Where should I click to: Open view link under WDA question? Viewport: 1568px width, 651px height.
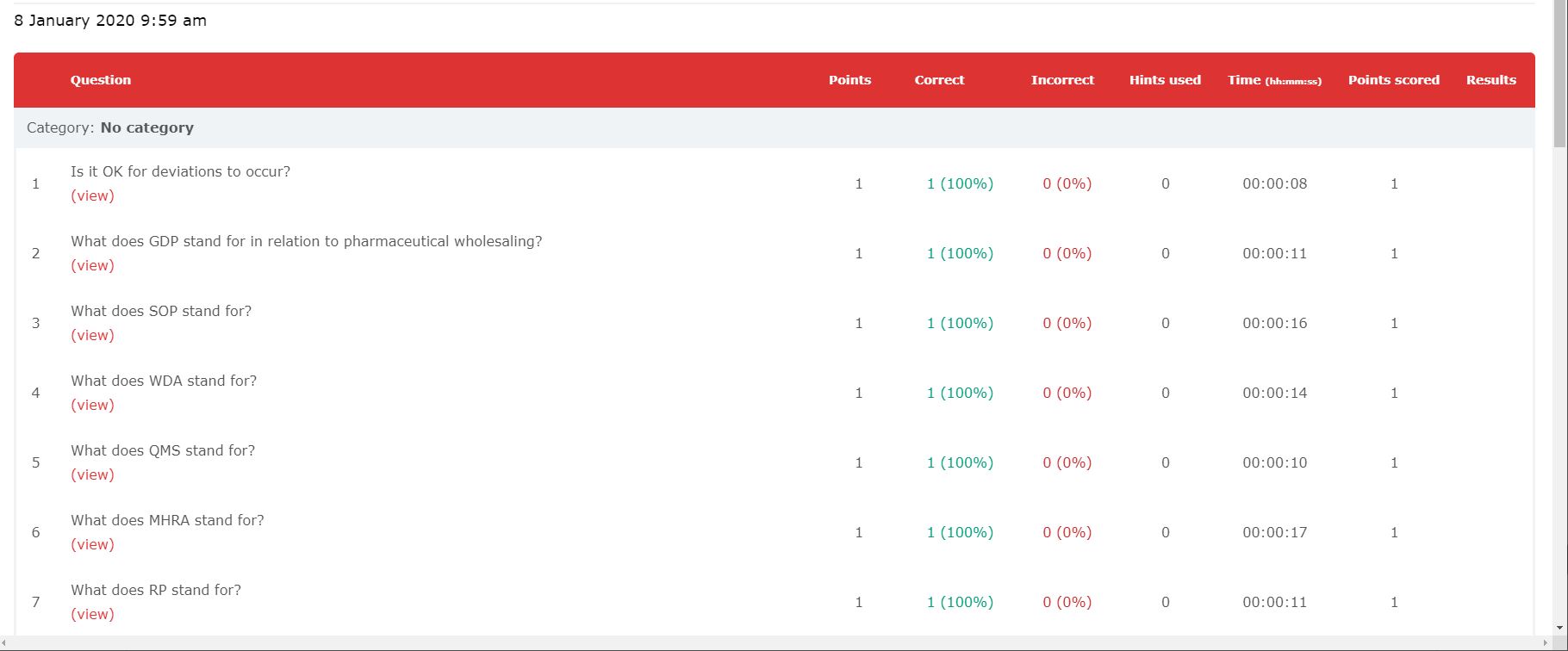click(x=92, y=405)
